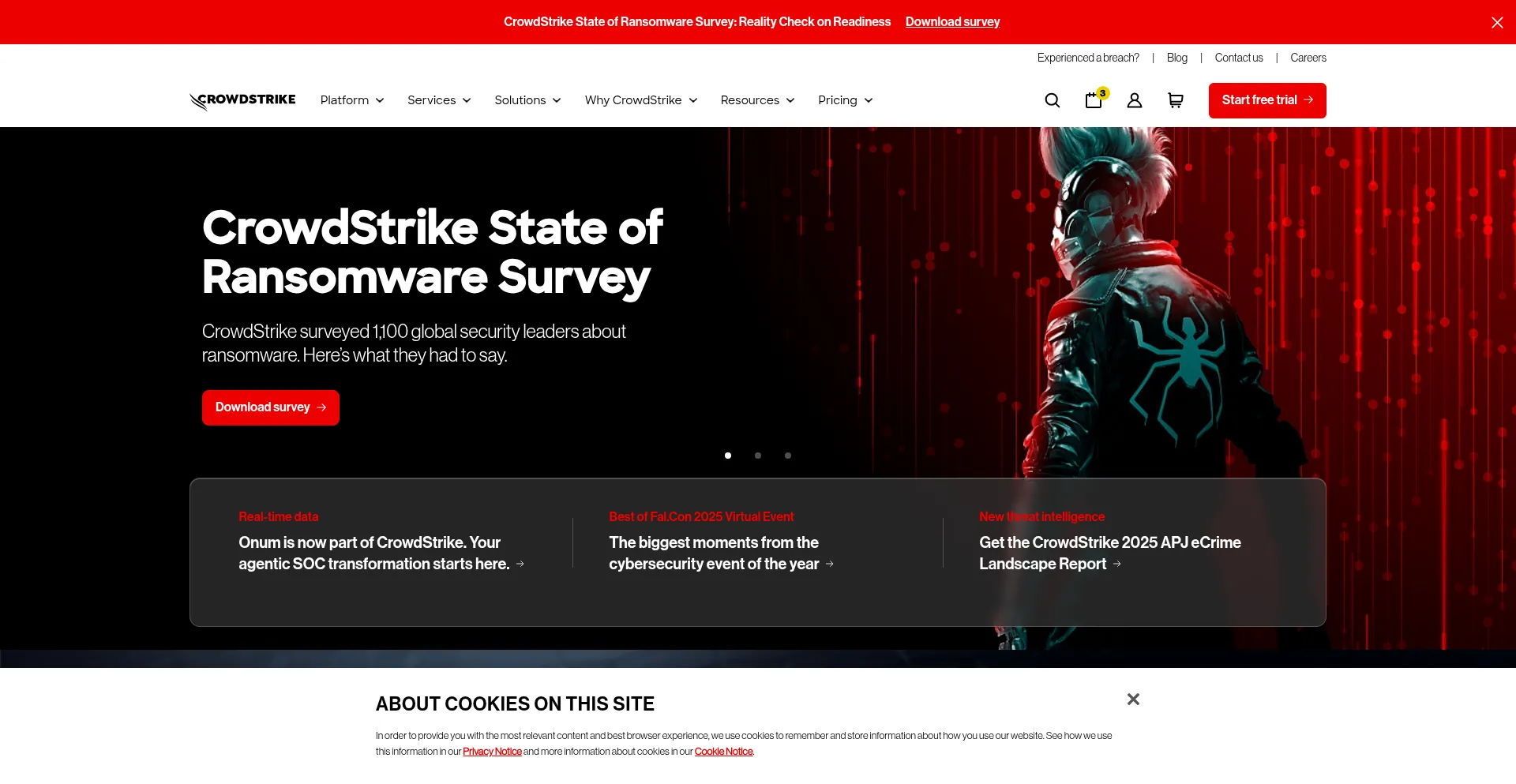Switch to the second carousel slide dot
The image size is (1516, 784).
coord(758,456)
